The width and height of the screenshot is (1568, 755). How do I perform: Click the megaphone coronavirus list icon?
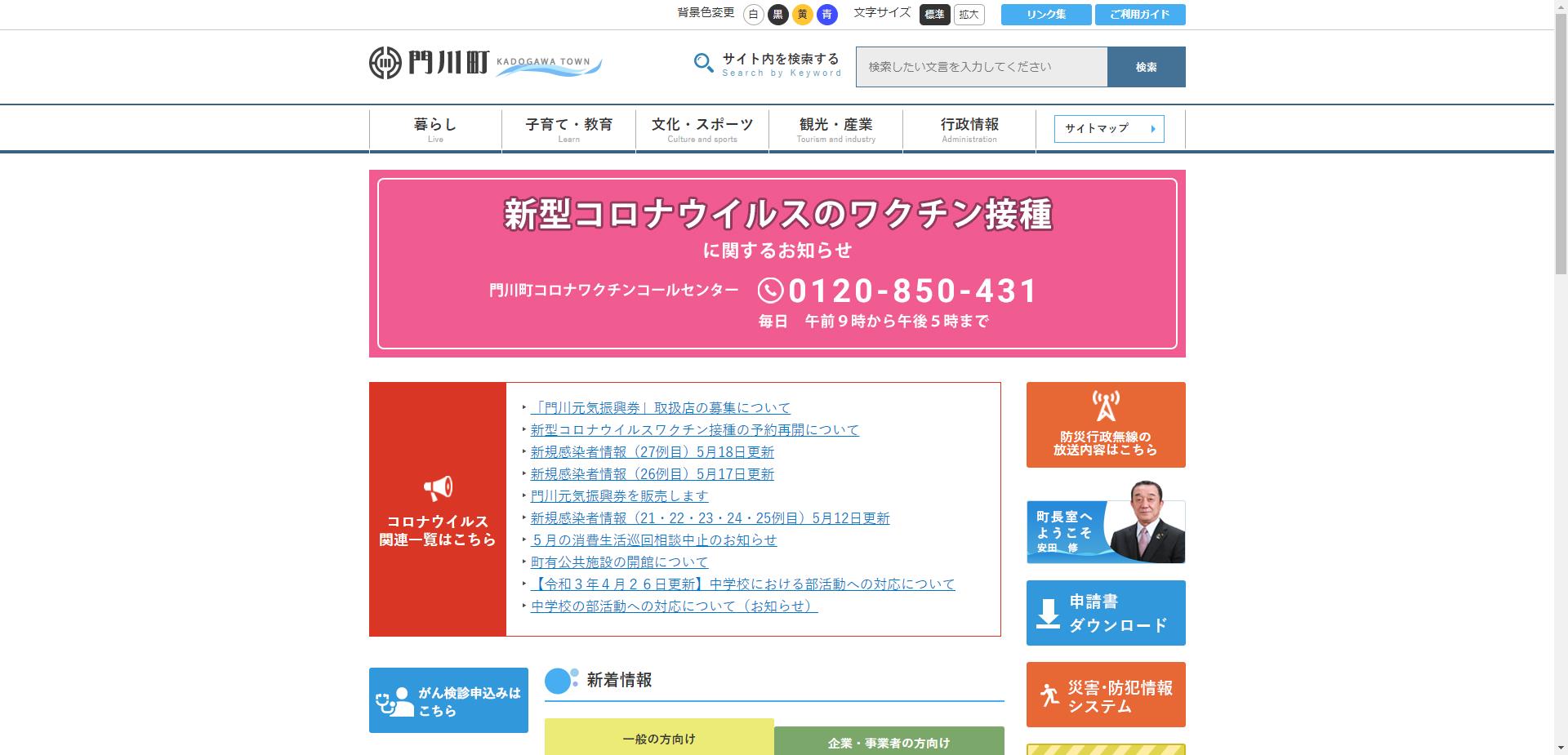(438, 488)
